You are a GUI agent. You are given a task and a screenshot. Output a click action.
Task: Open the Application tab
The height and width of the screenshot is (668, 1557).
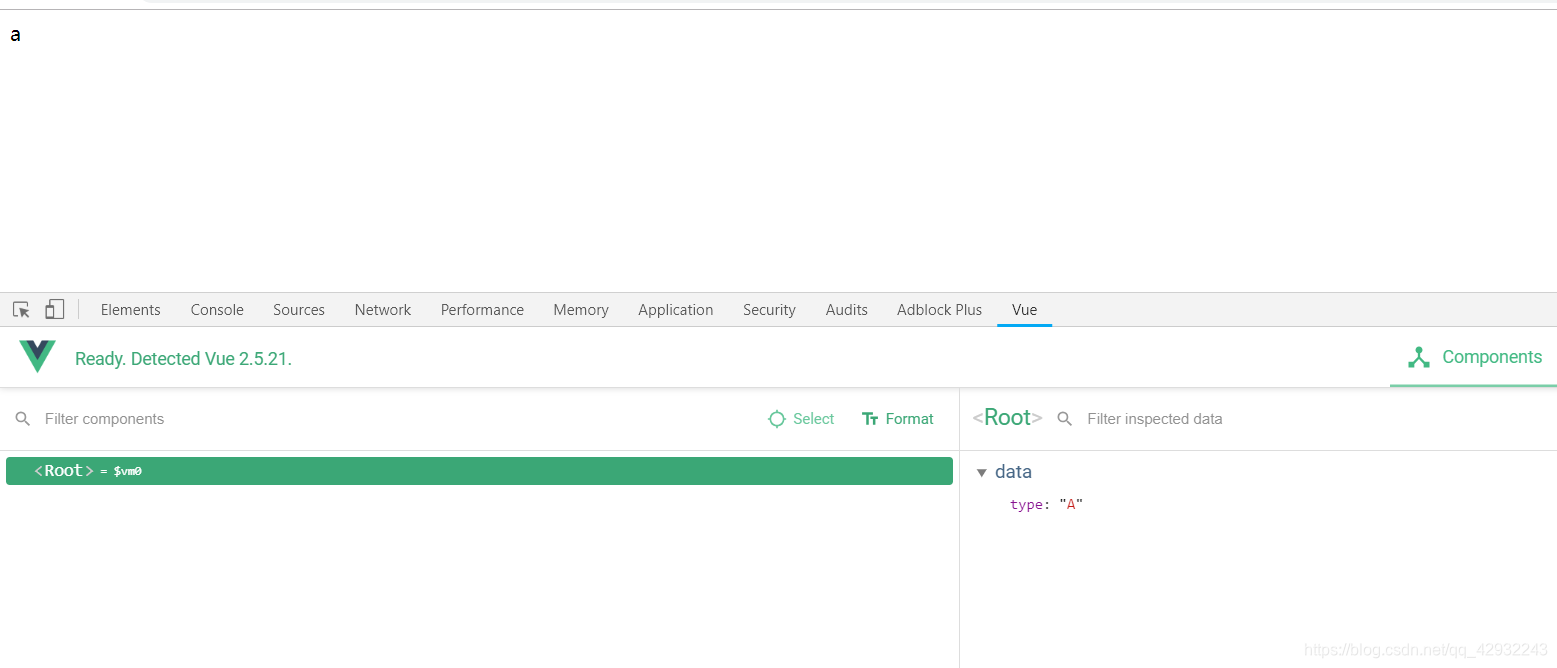point(676,310)
